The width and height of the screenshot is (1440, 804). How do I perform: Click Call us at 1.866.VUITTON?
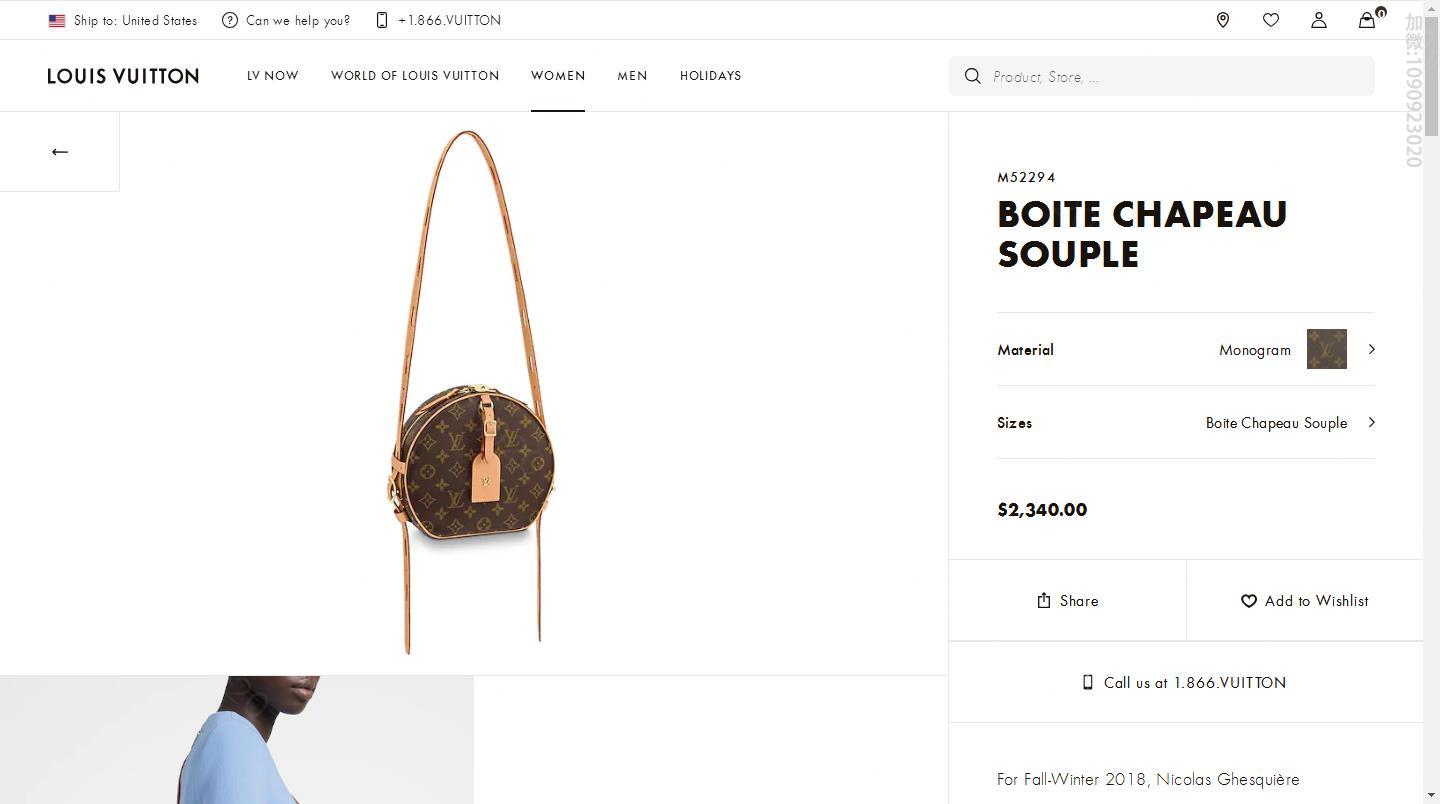click(x=1185, y=683)
